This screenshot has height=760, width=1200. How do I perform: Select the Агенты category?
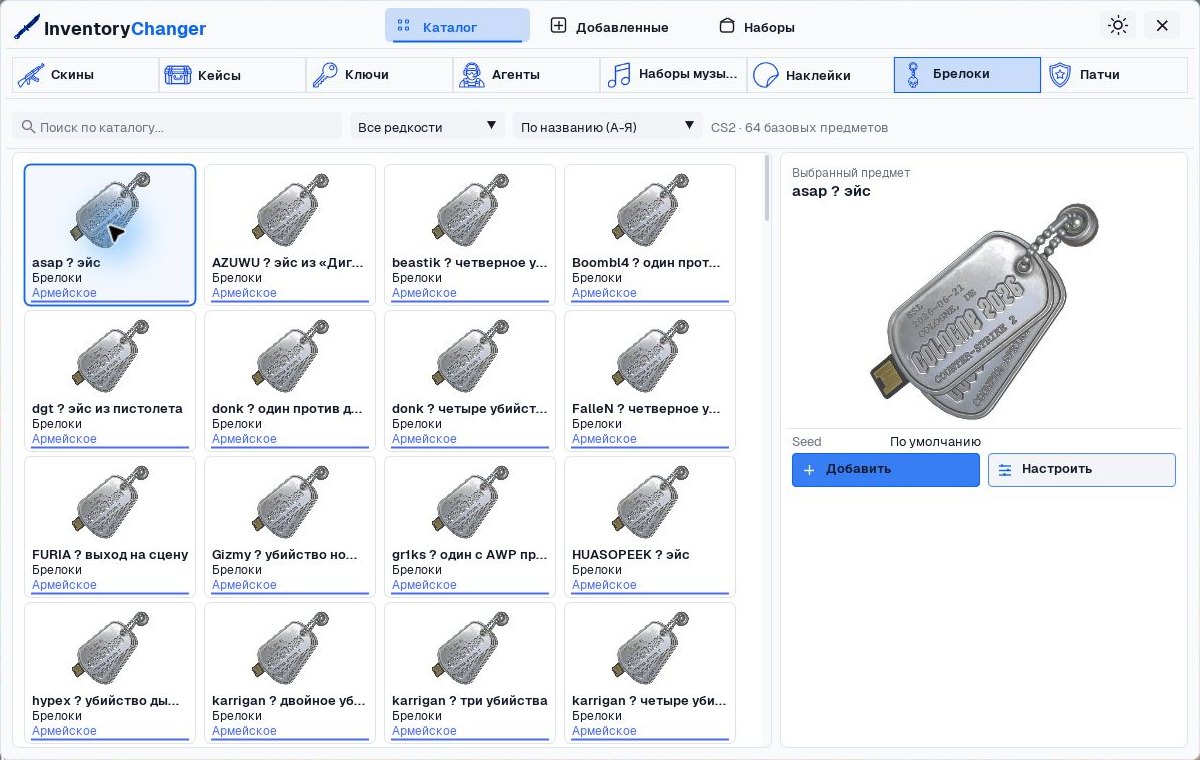[526, 75]
